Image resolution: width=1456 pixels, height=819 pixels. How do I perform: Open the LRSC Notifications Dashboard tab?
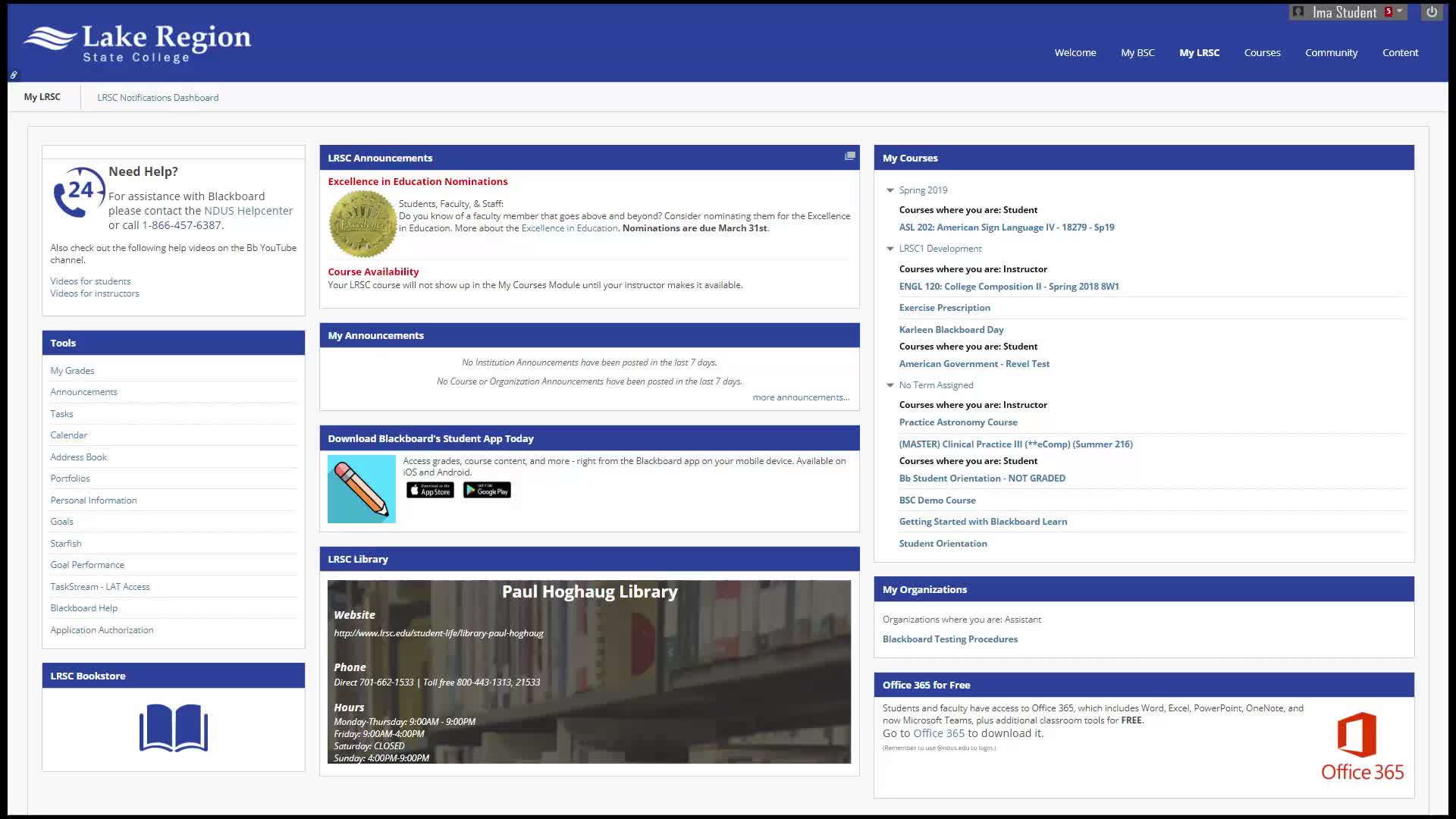click(158, 97)
